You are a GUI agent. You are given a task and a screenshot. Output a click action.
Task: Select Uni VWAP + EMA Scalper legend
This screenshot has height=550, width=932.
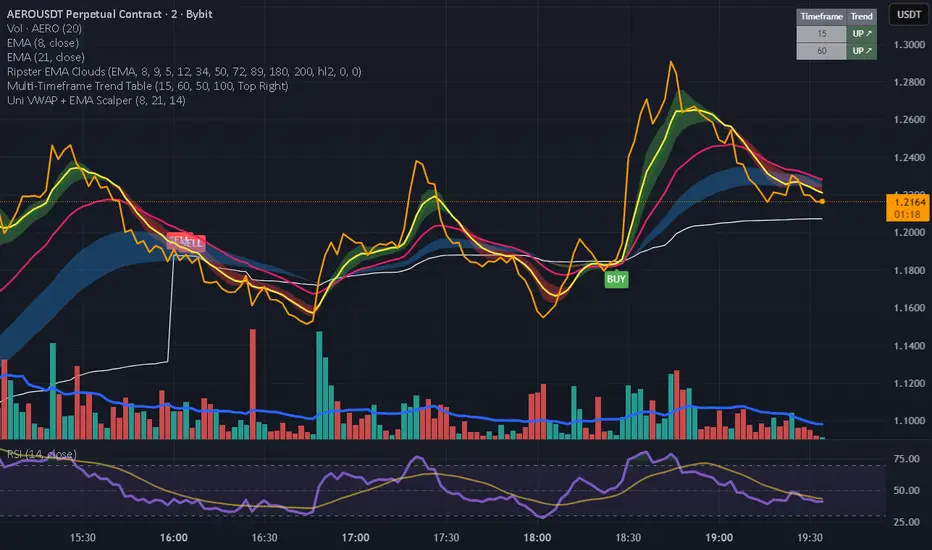click(x=96, y=100)
